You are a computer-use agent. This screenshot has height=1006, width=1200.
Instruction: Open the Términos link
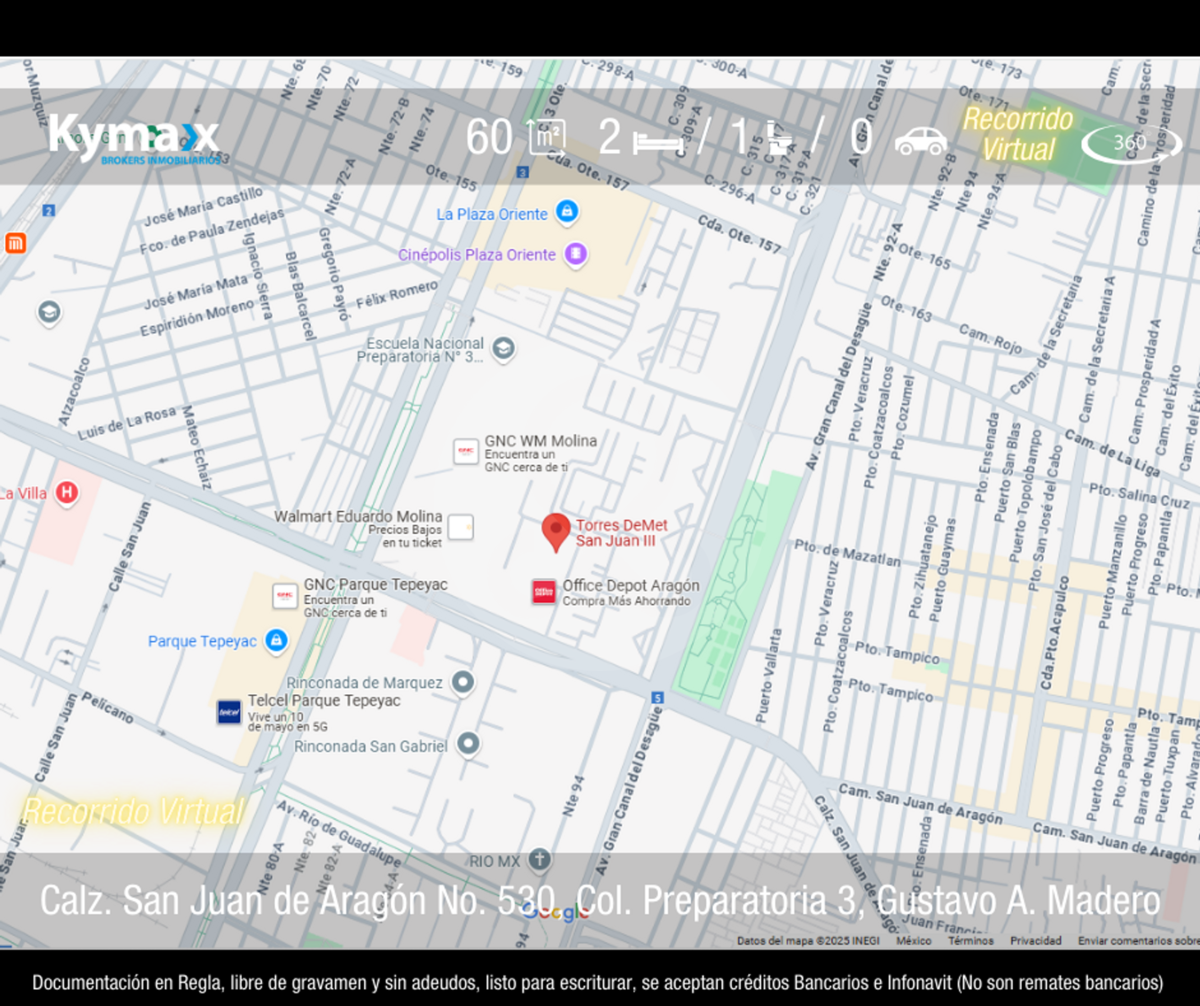click(970, 941)
